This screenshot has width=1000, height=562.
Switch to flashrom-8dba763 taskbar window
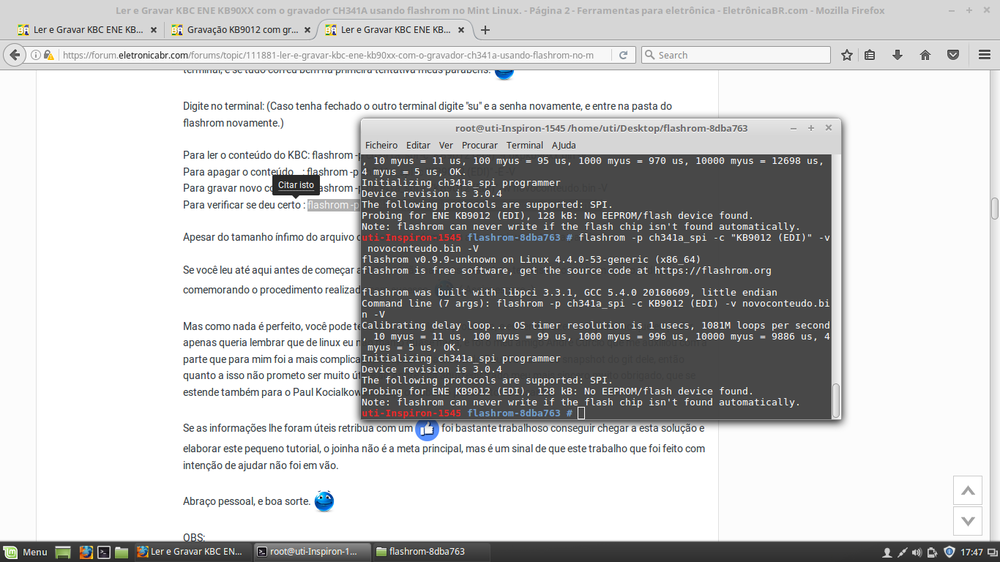(419, 552)
